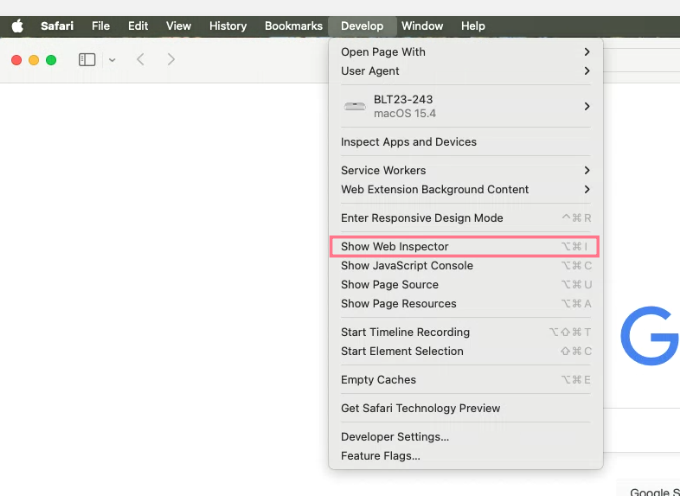Expand the sidebar options dropdown chevron
Screen dimensions: 680x496
click(112, 60)
